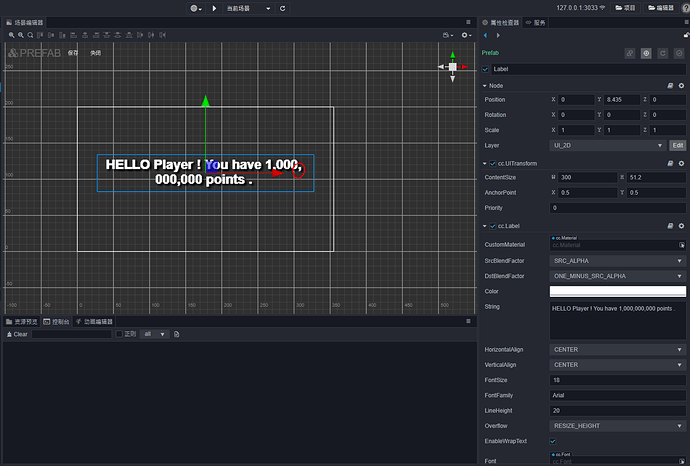Click the Font asset picker icon
Viewport: 690px width, 466px height.
click(682, 461)
